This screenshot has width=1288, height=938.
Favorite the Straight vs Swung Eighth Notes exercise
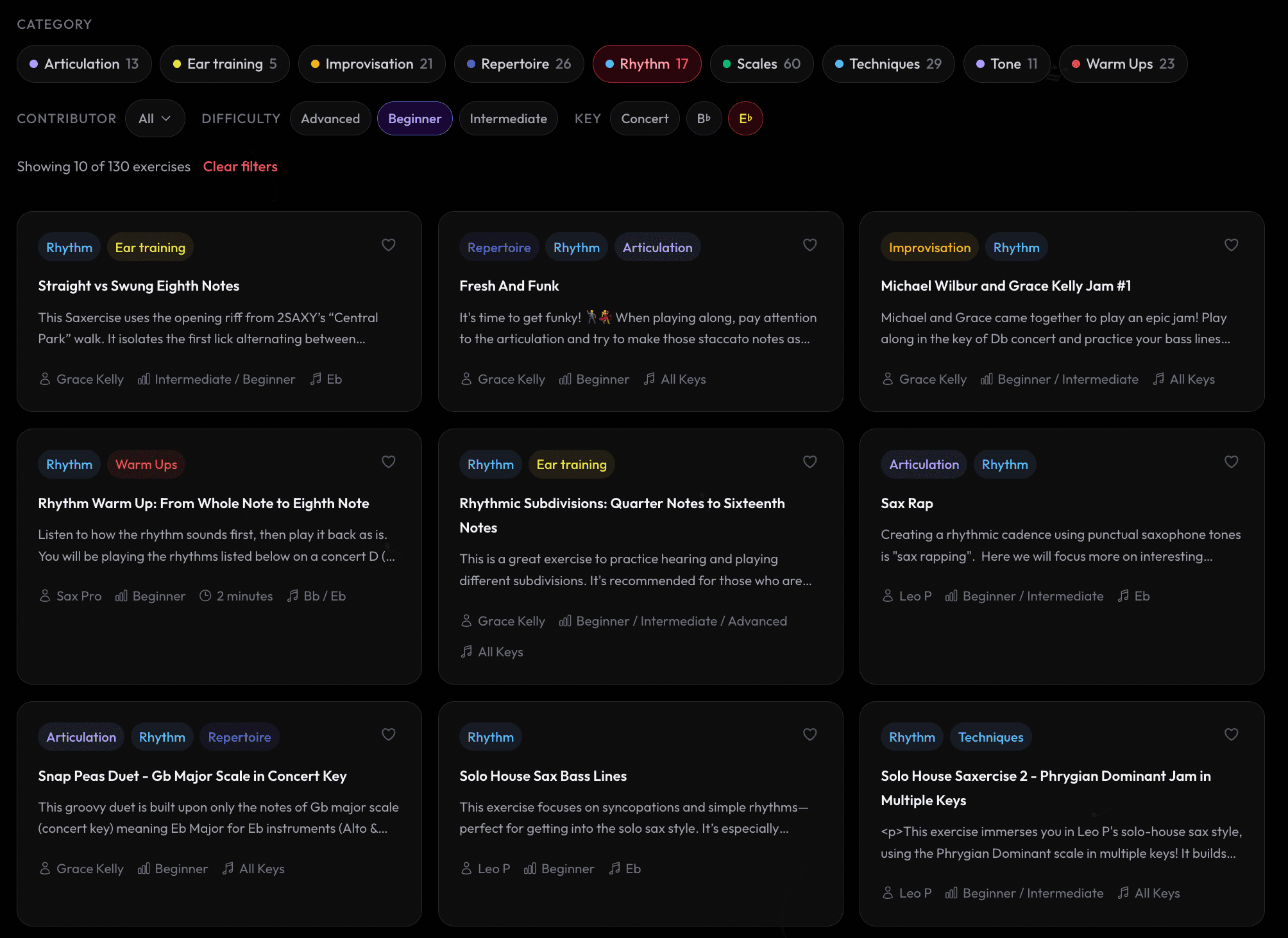pos(389,244)
